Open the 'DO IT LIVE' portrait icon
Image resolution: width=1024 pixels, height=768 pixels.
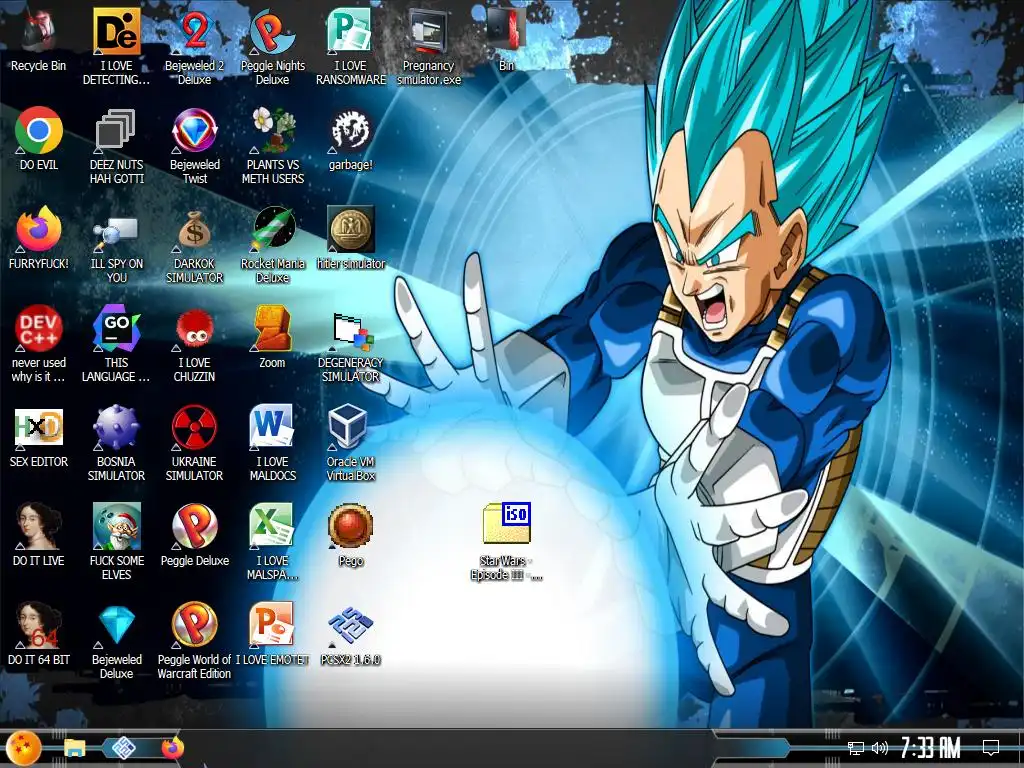click(39, 526)
